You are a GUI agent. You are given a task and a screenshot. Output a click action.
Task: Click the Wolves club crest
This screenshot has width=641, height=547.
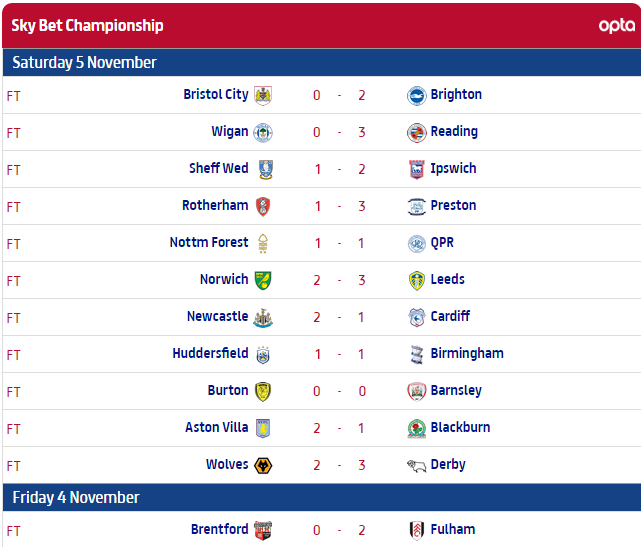[x=263, y=466]
